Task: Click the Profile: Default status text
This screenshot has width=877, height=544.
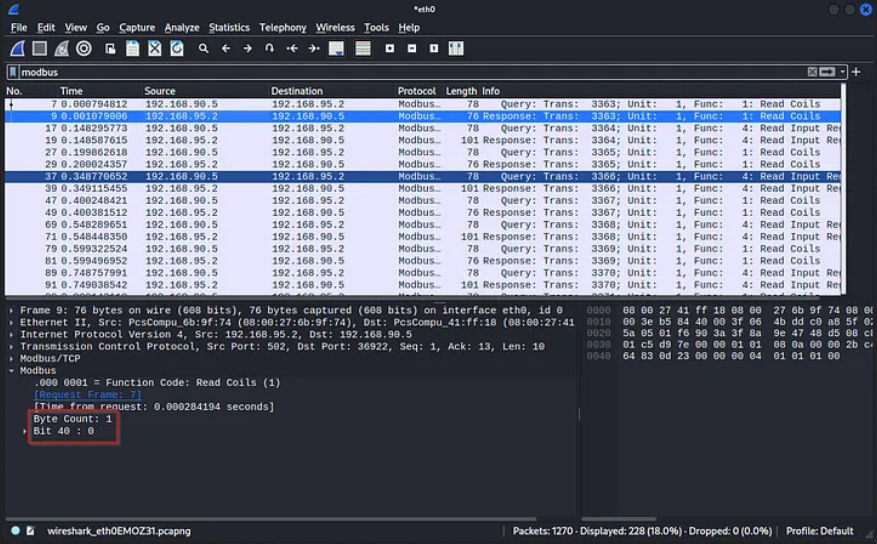Action: coord(819,531)
